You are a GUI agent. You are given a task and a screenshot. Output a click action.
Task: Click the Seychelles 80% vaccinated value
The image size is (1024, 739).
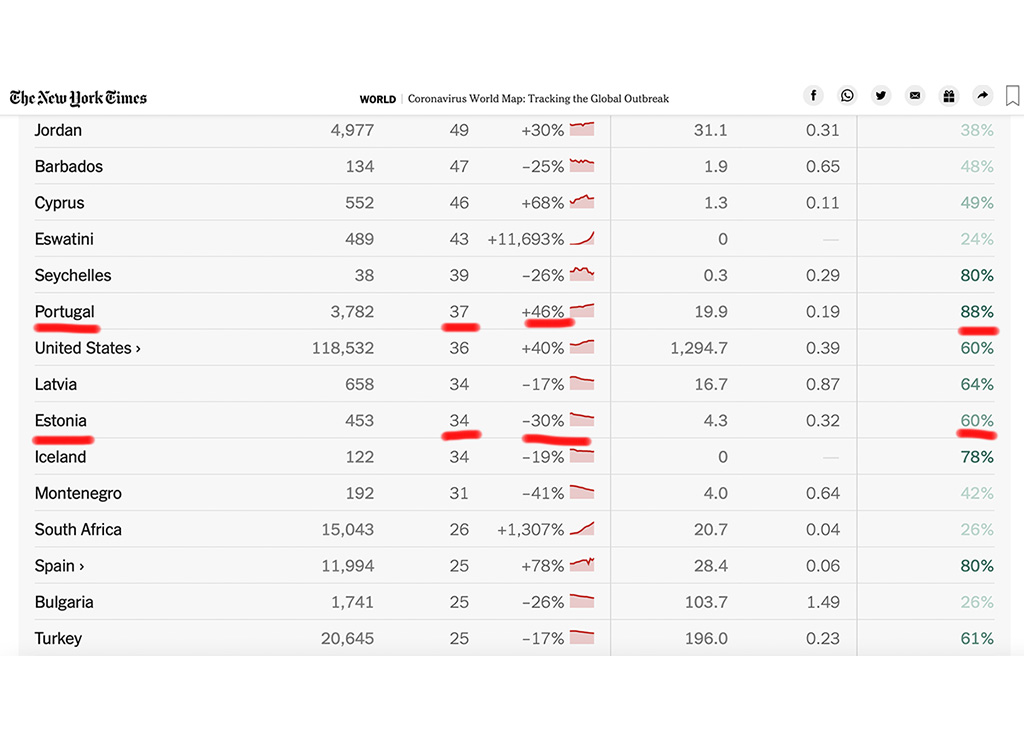click(x=976, y=276)
